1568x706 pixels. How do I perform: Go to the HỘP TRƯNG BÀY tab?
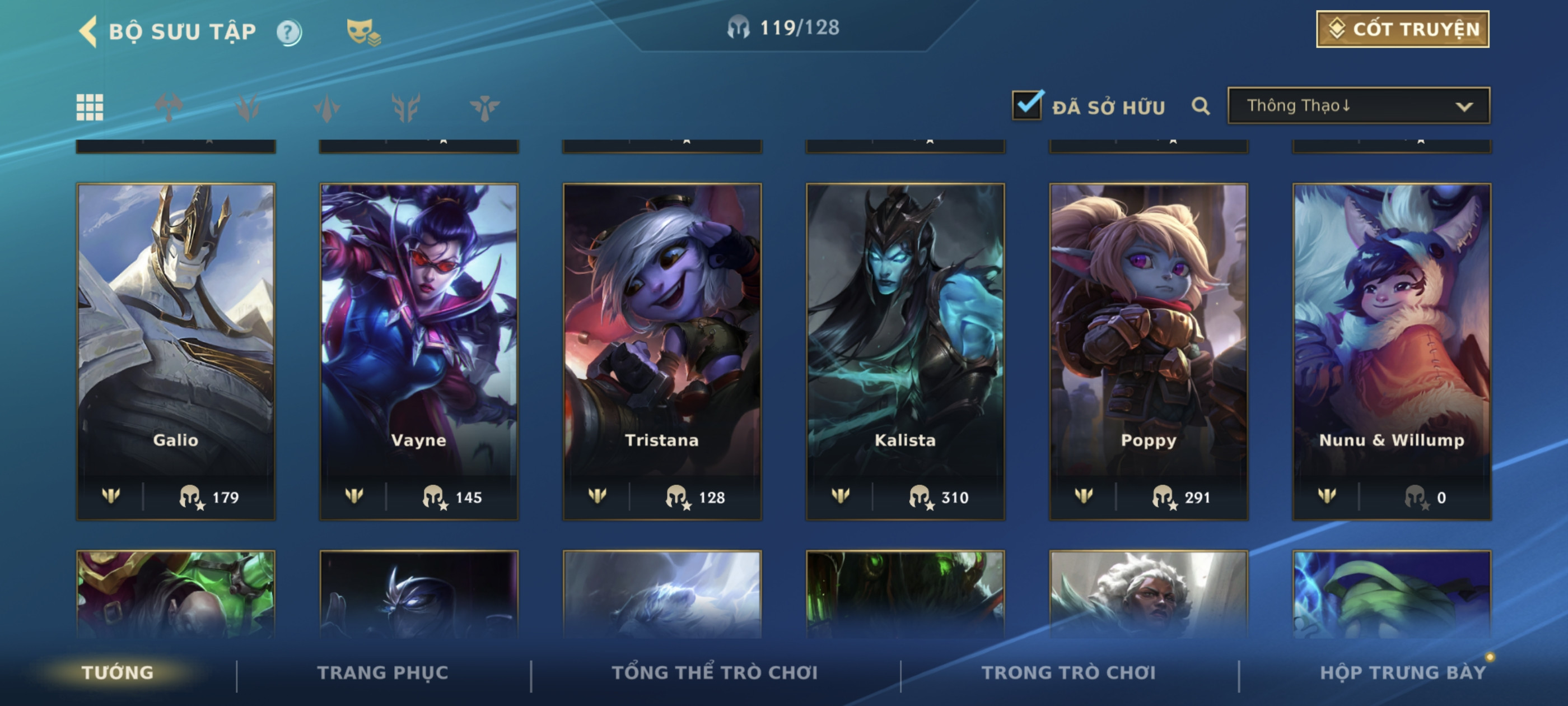(1402, 672)
